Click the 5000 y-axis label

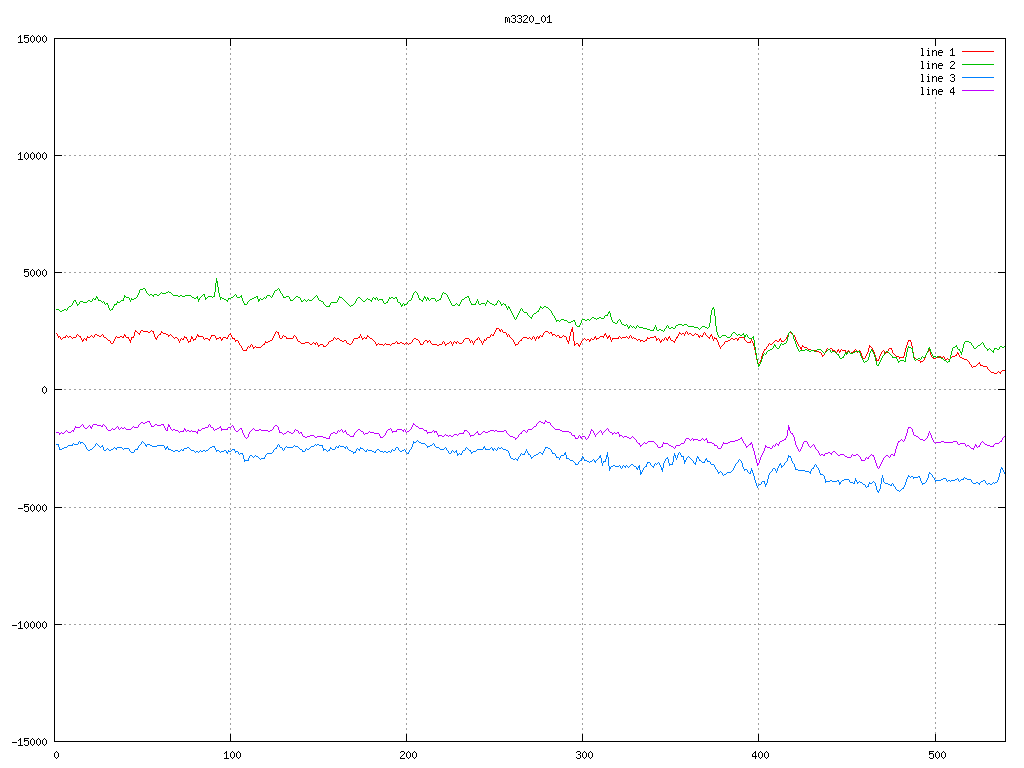(x=35, y=273)
